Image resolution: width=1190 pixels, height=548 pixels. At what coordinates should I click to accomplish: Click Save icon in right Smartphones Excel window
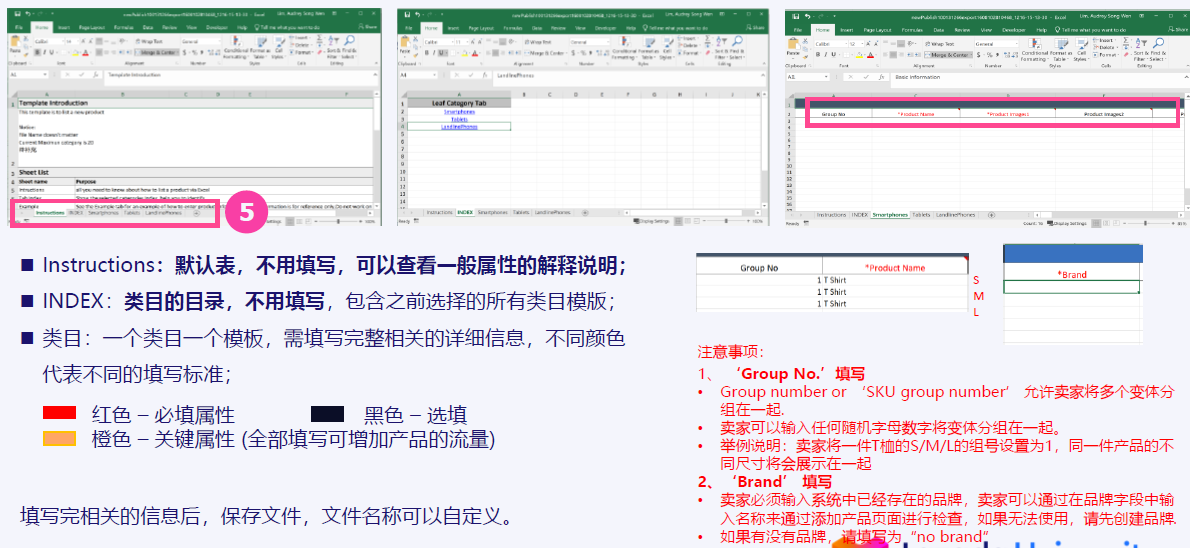click(795, 17)
